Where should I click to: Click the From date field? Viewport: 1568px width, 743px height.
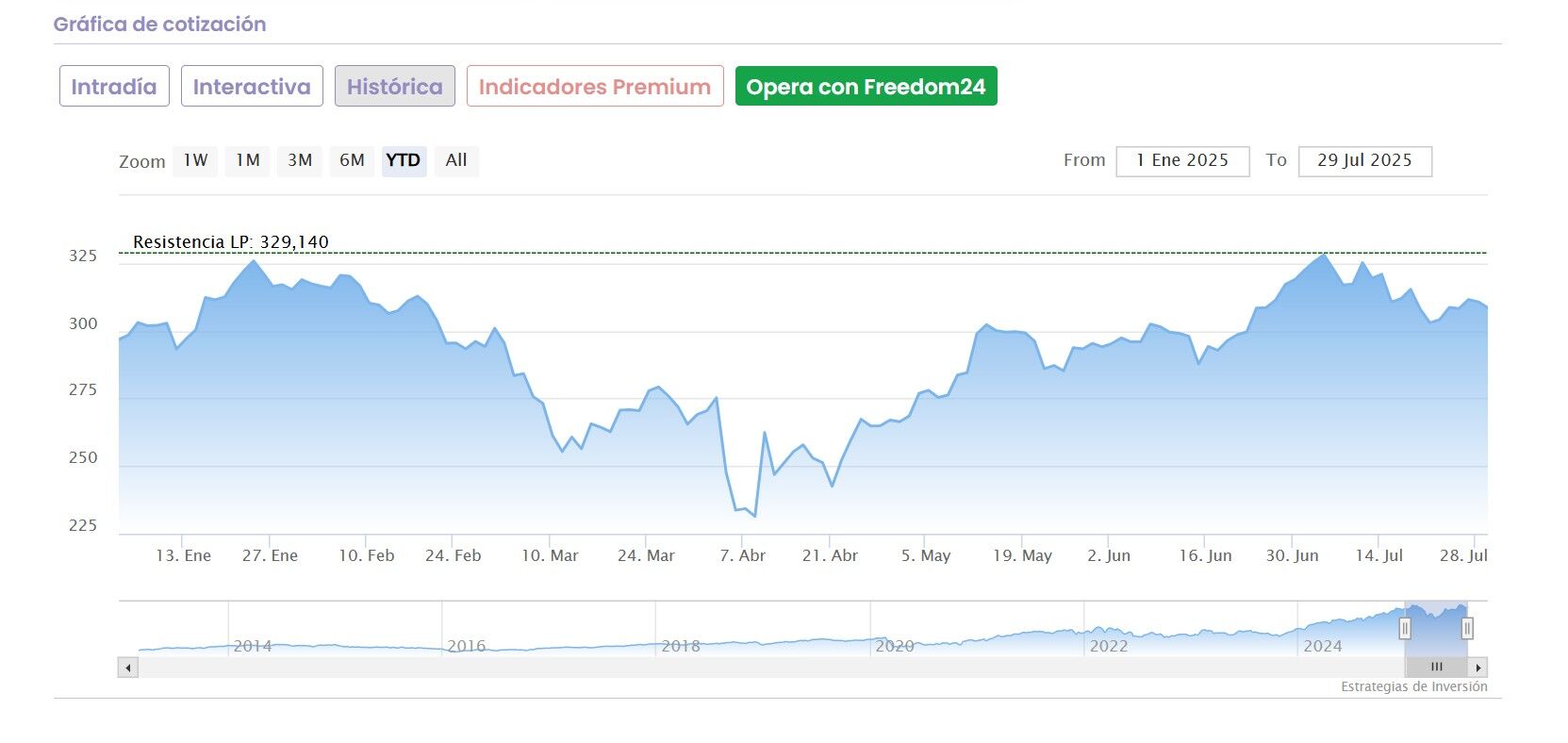pyautogui.click(x=1181, y=161)
